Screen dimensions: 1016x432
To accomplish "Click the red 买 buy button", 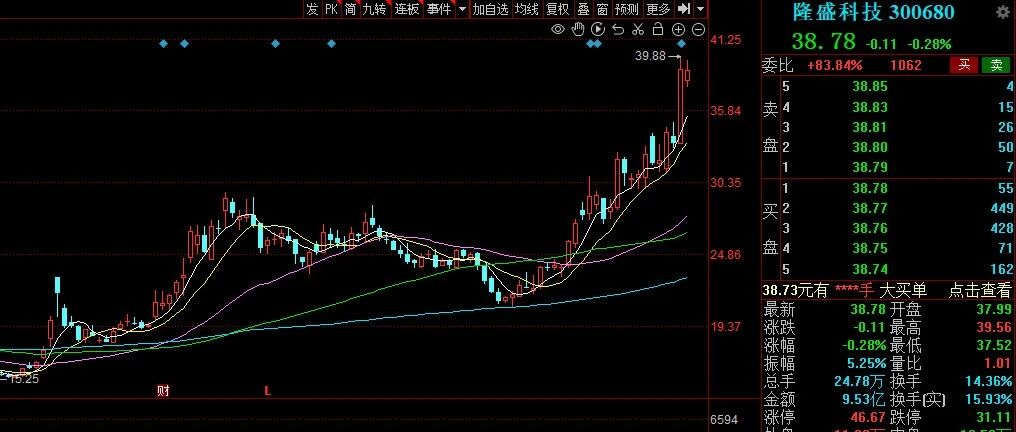I will tap(965, 65).
